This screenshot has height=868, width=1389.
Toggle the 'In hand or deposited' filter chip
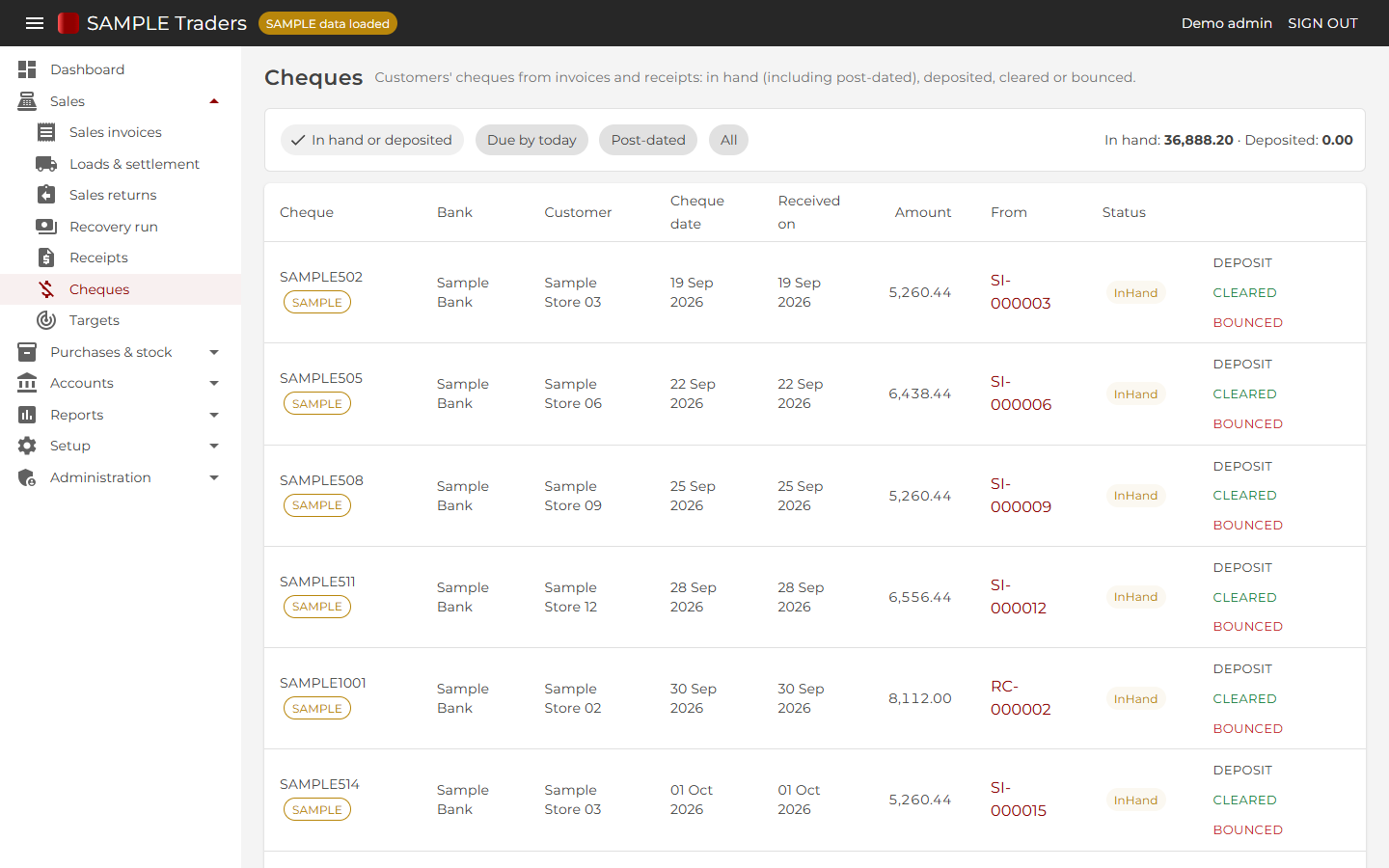[372, 140]
